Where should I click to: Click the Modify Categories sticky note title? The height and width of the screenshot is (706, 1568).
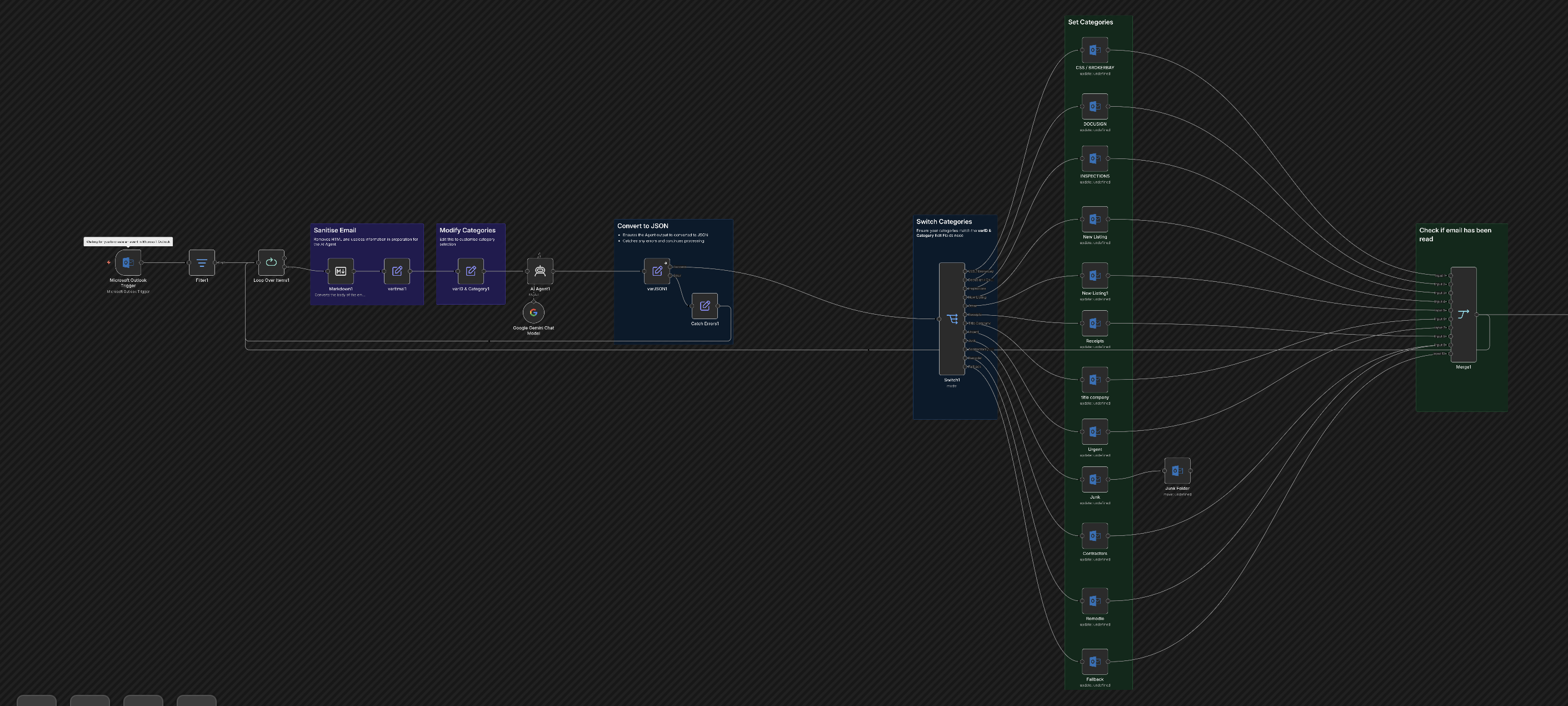[467, 230]
